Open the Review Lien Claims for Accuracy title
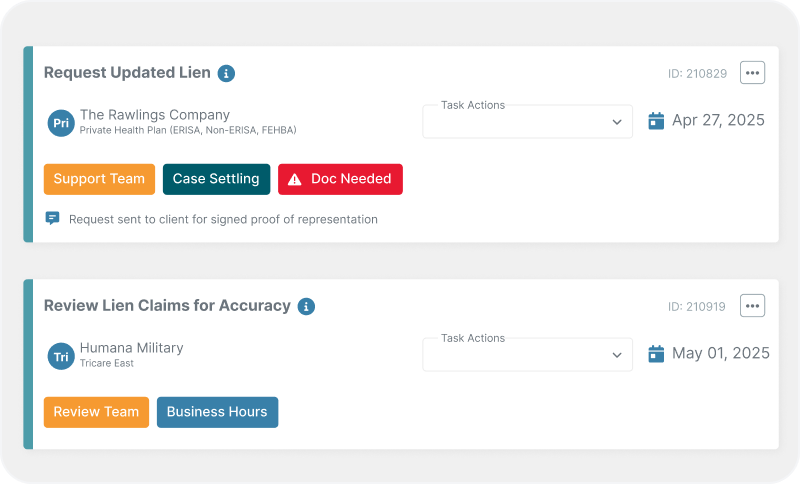Viewport: 800px width, 484px height. (x=167, y=306)
